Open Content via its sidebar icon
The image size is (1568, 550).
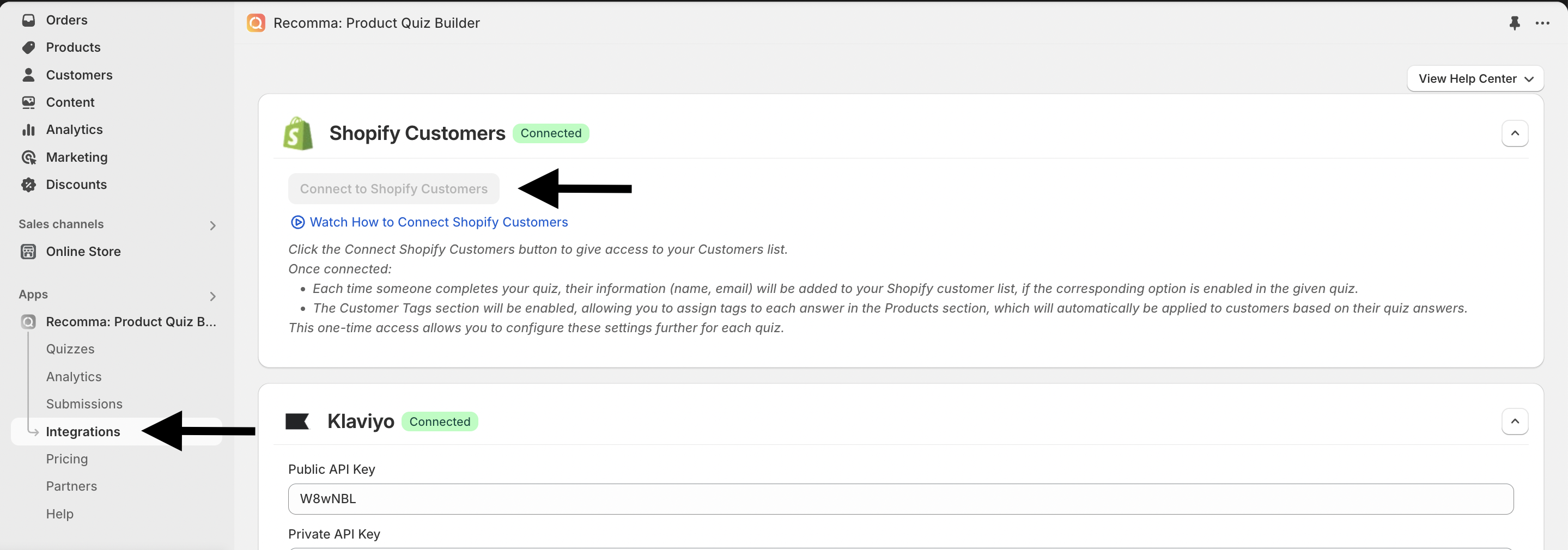tap(29, 102)
